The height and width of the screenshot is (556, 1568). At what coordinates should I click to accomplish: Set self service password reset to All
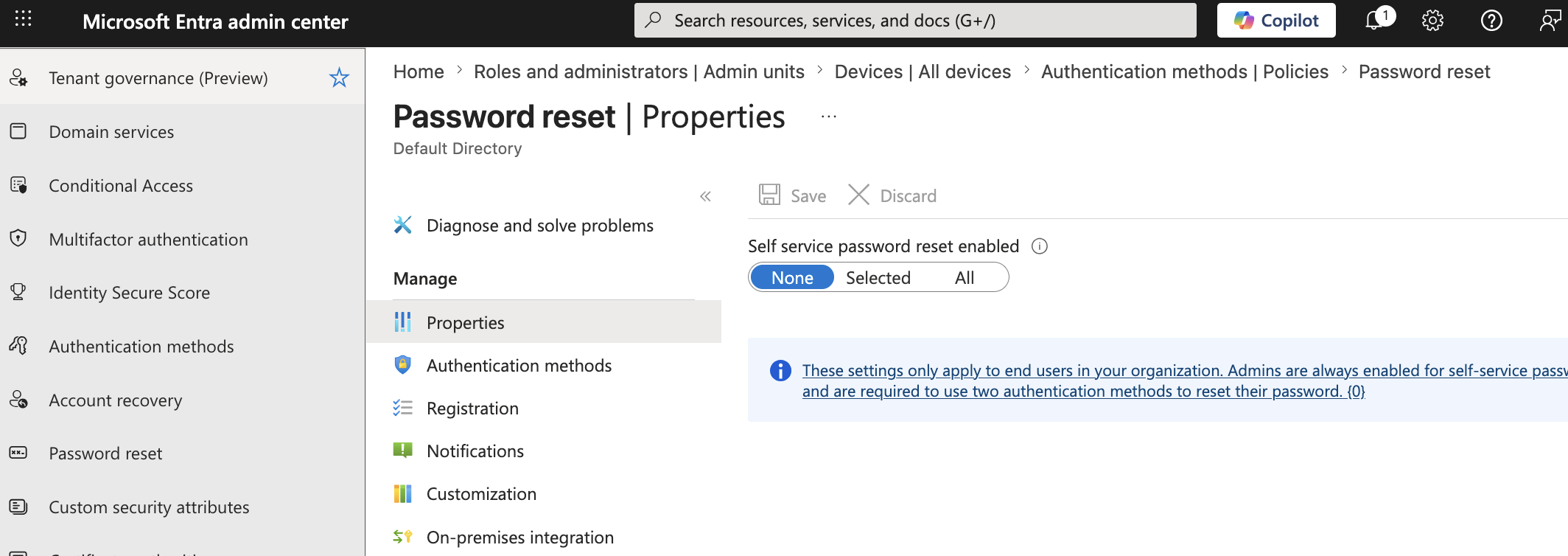964,277
